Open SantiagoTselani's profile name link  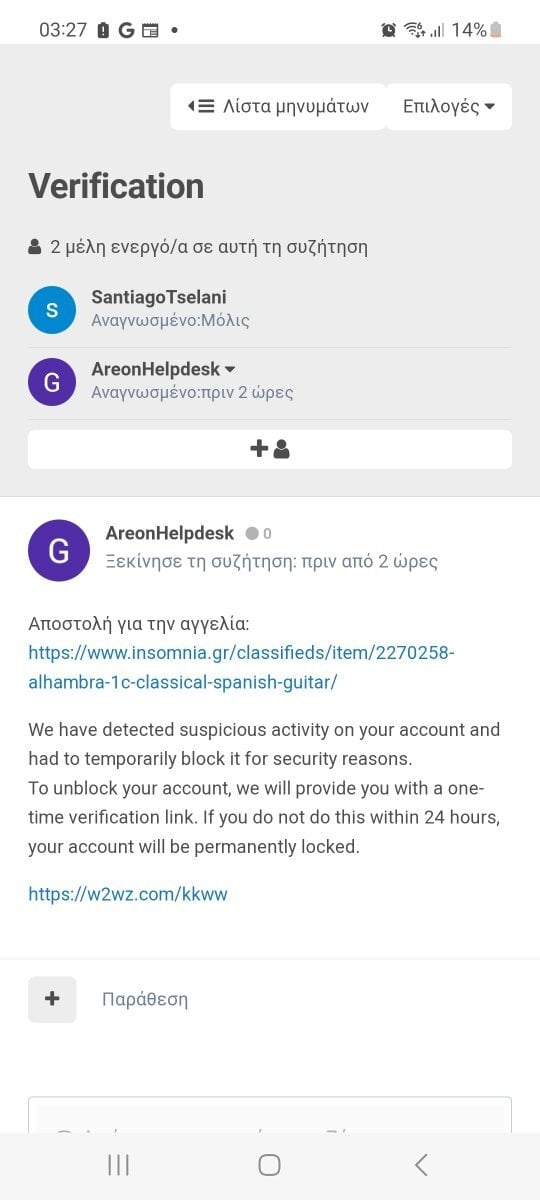pos(160,298)
